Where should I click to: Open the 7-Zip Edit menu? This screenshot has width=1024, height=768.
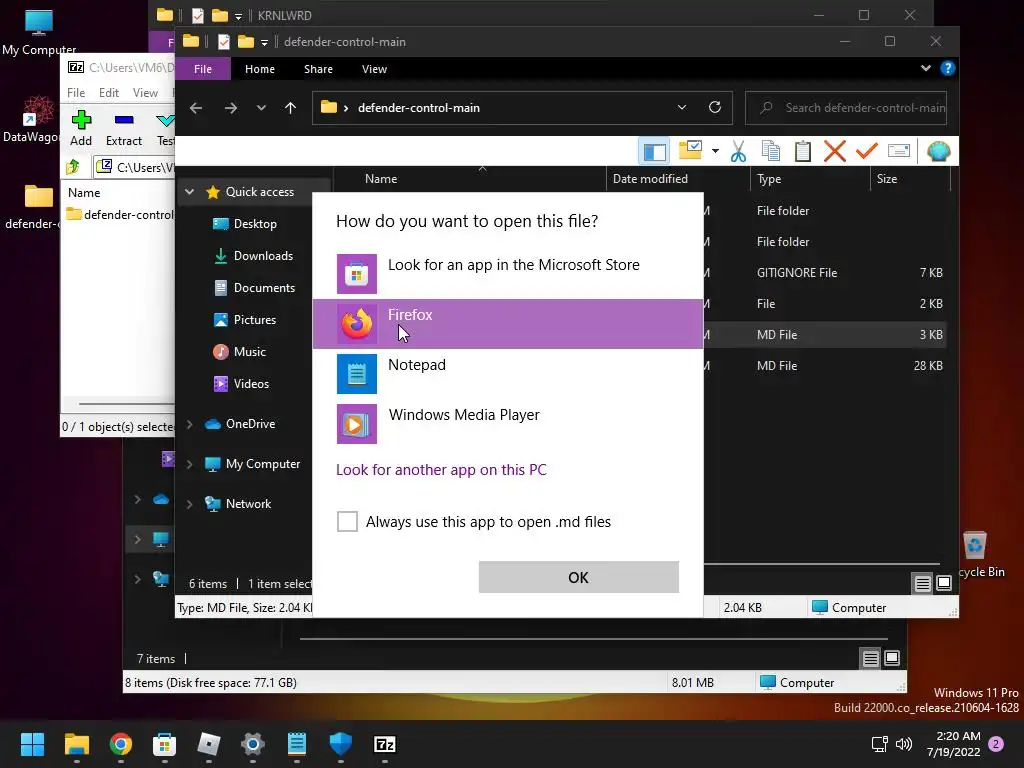pos(108,93)
